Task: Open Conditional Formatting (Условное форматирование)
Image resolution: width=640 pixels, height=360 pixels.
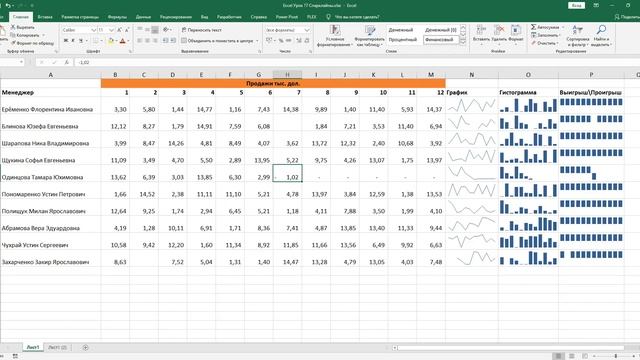Action: click(x=335, y=36)
